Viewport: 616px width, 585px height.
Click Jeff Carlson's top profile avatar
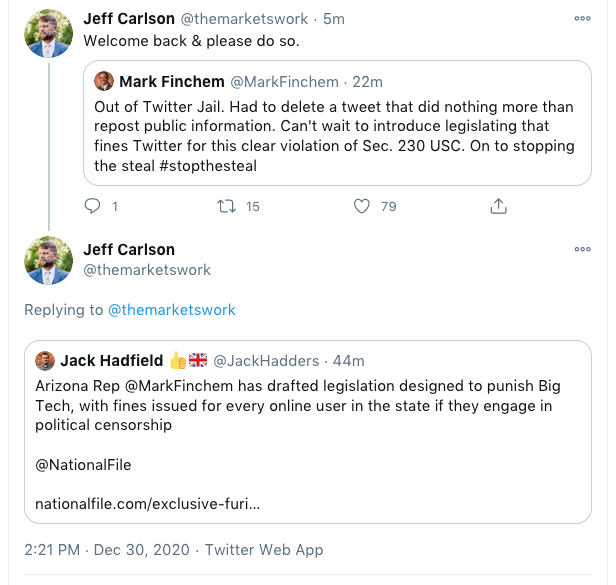click(48, 34)
